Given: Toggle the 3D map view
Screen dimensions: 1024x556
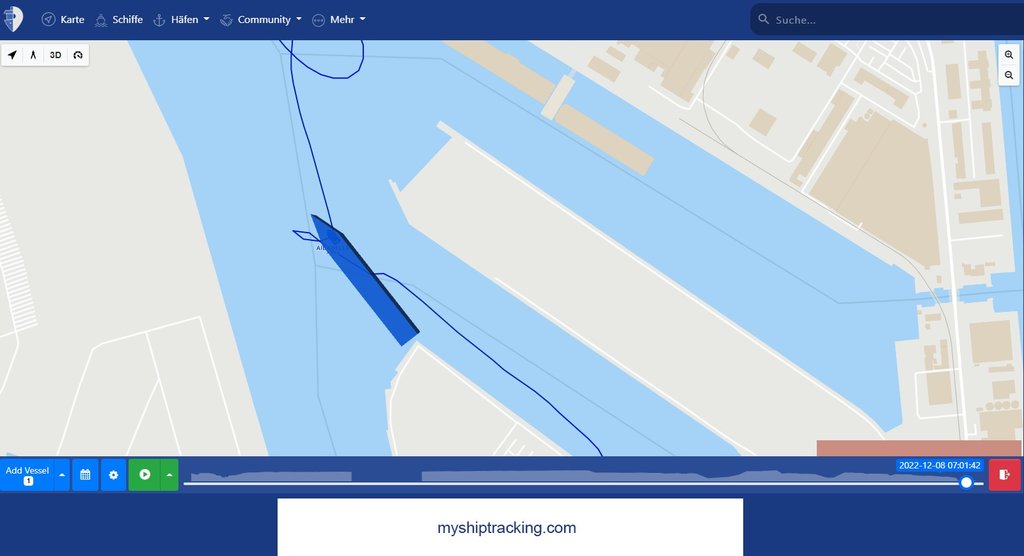Looking at the screenshot, I should [56, 55].
